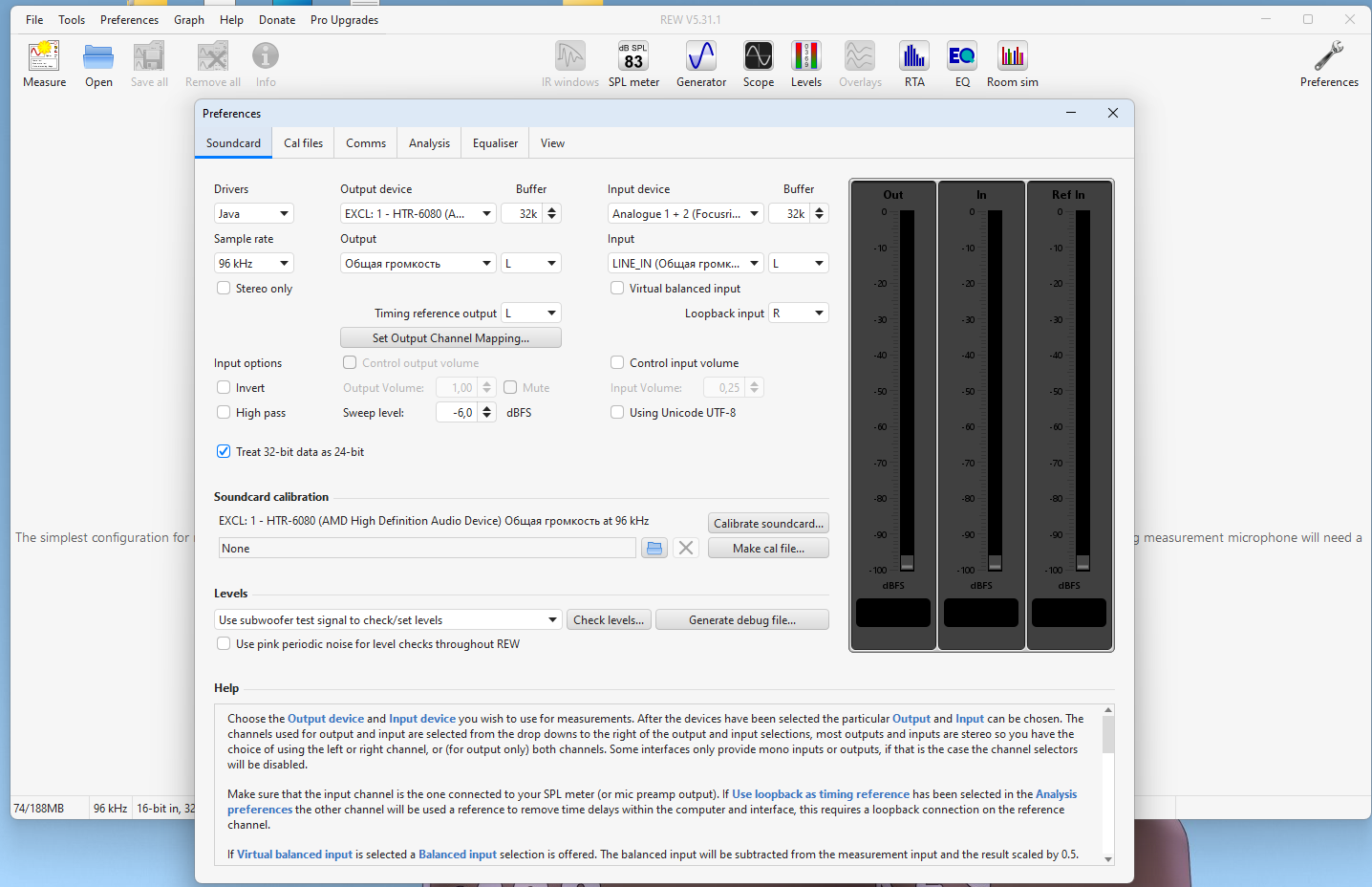Click the Measure toolbar icon

(x=44, y=64)
